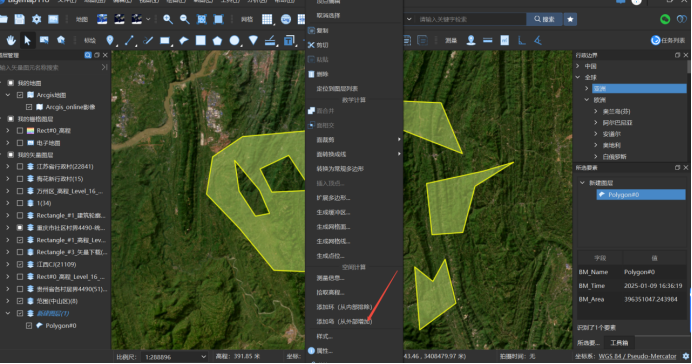Screen dimensions: 692x364
Task: Open dropdown arrow beside map thumbnails
Action: [148, 19]
